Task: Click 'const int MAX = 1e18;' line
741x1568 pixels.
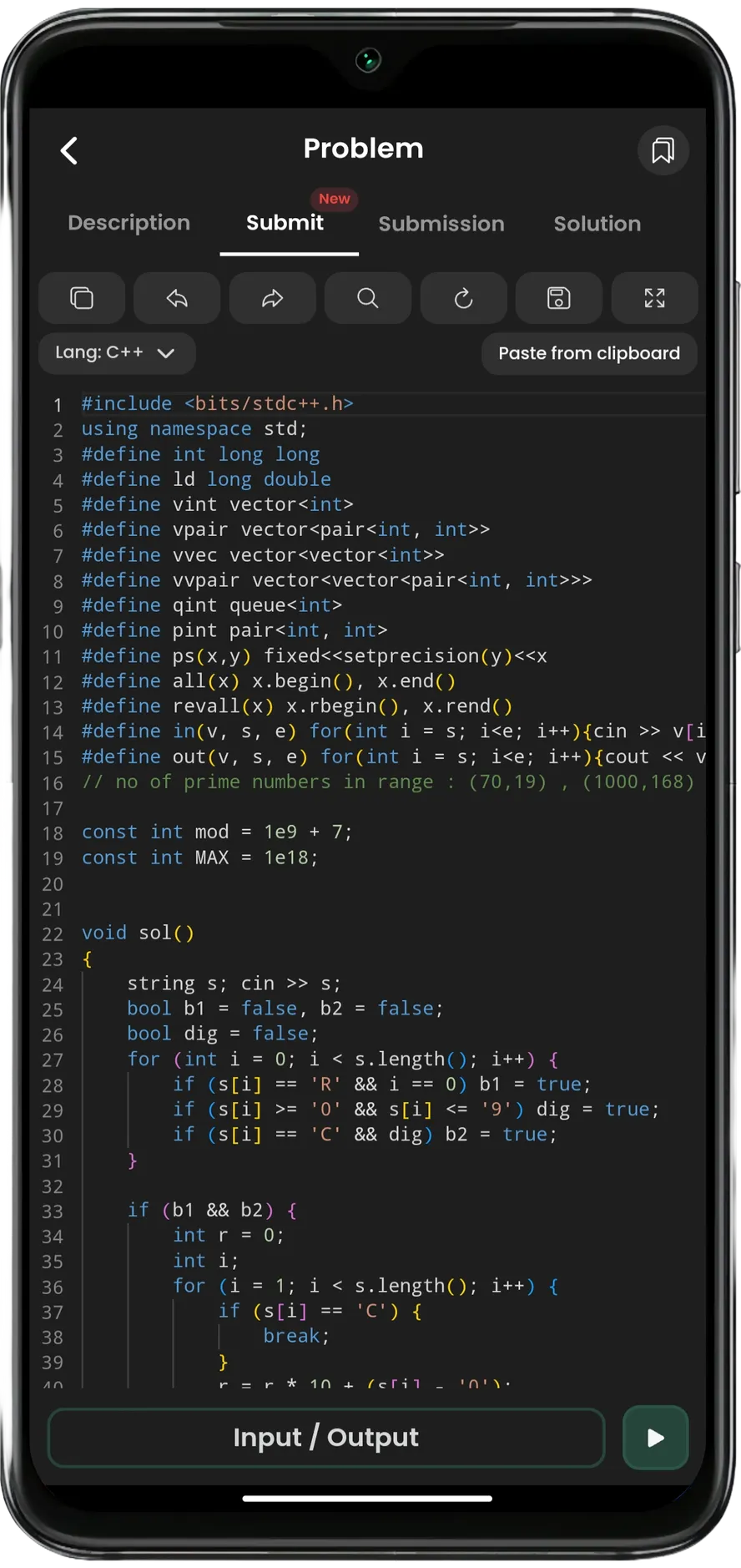Action: [x=200, y=857]
